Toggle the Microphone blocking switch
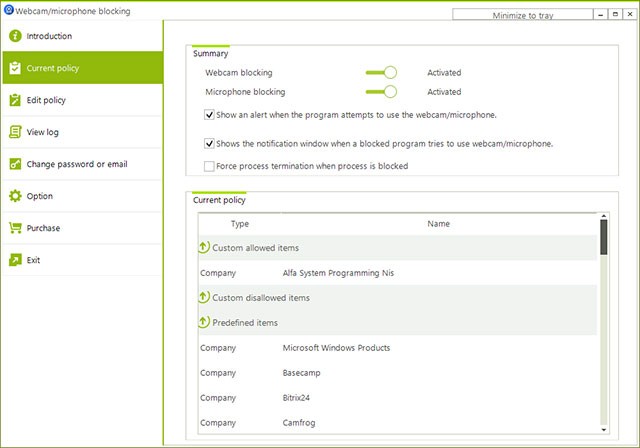 pos(382,91)
